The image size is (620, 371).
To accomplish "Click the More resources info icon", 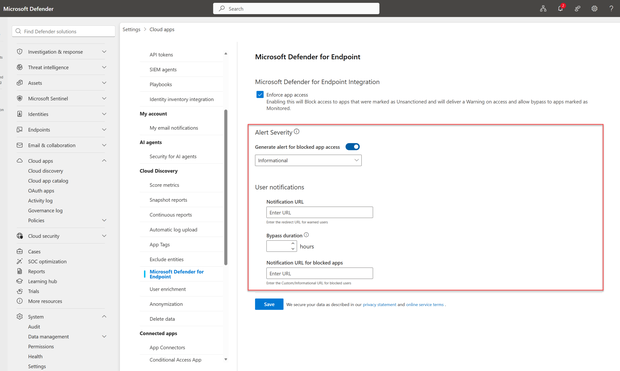I will [19, 301].
